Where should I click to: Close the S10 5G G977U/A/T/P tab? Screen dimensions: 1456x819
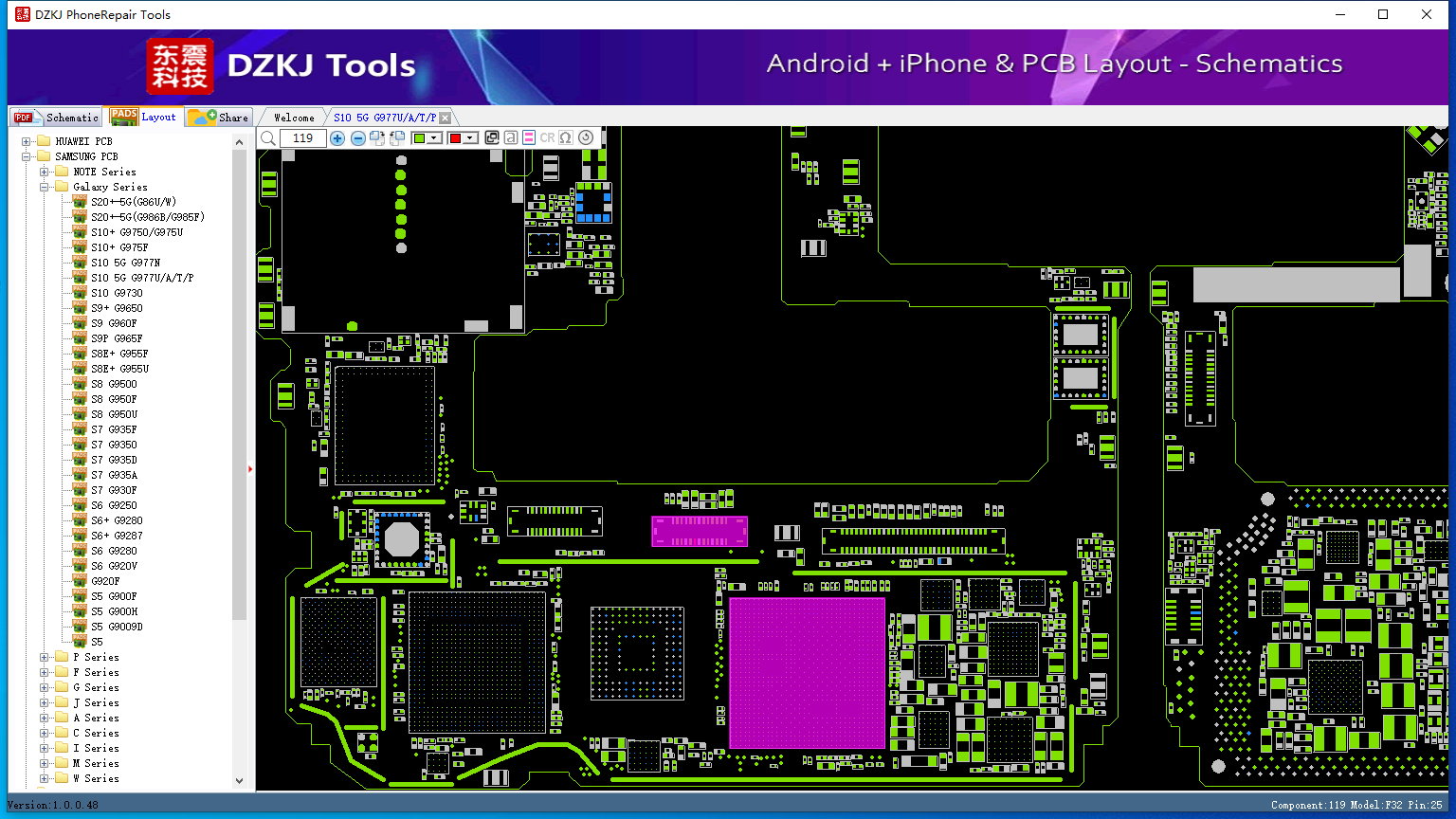[x=446, y=118]
